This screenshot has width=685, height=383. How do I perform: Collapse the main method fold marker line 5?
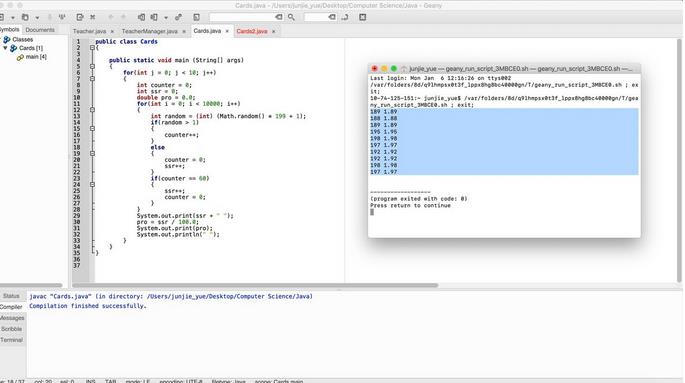tap(92, 66)
